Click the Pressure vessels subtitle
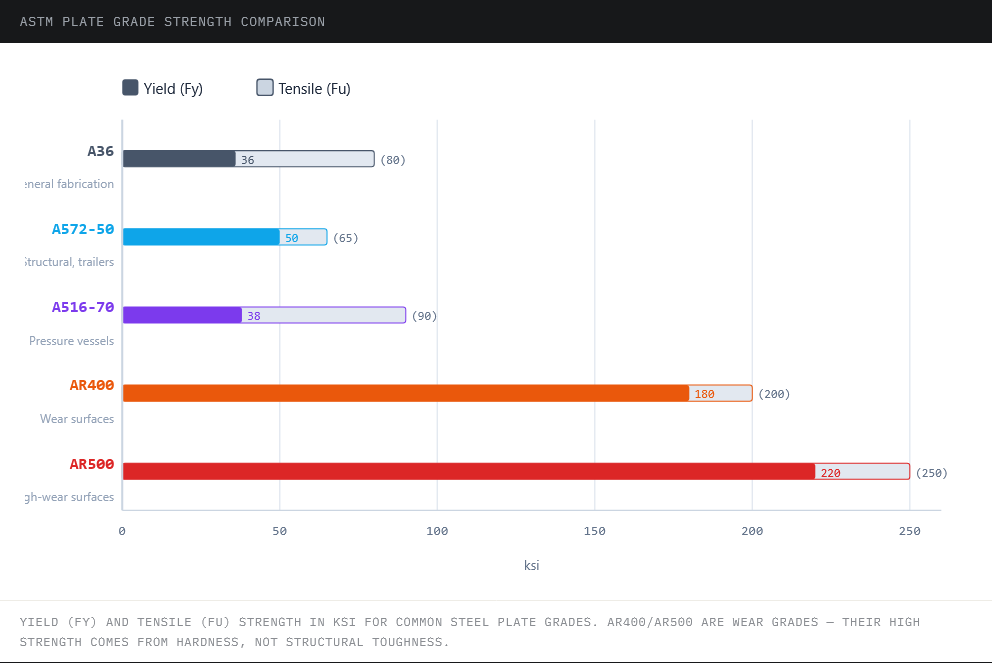Screen dimensions: 992x663 (x=71, y=341)
